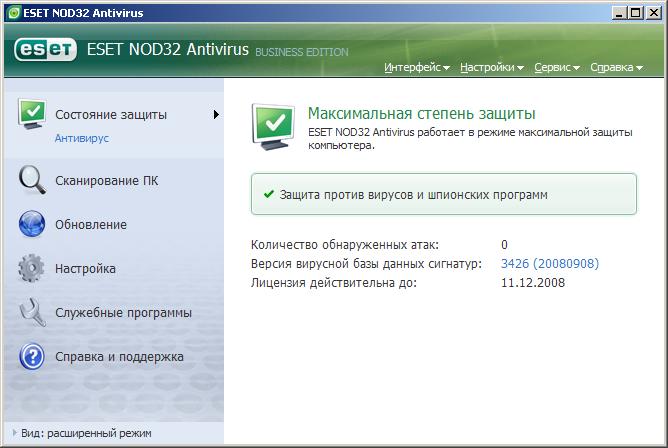Maximize the ESET NOD32 window
The width and height of the screenshot is (668, 448).
point(635,13)
